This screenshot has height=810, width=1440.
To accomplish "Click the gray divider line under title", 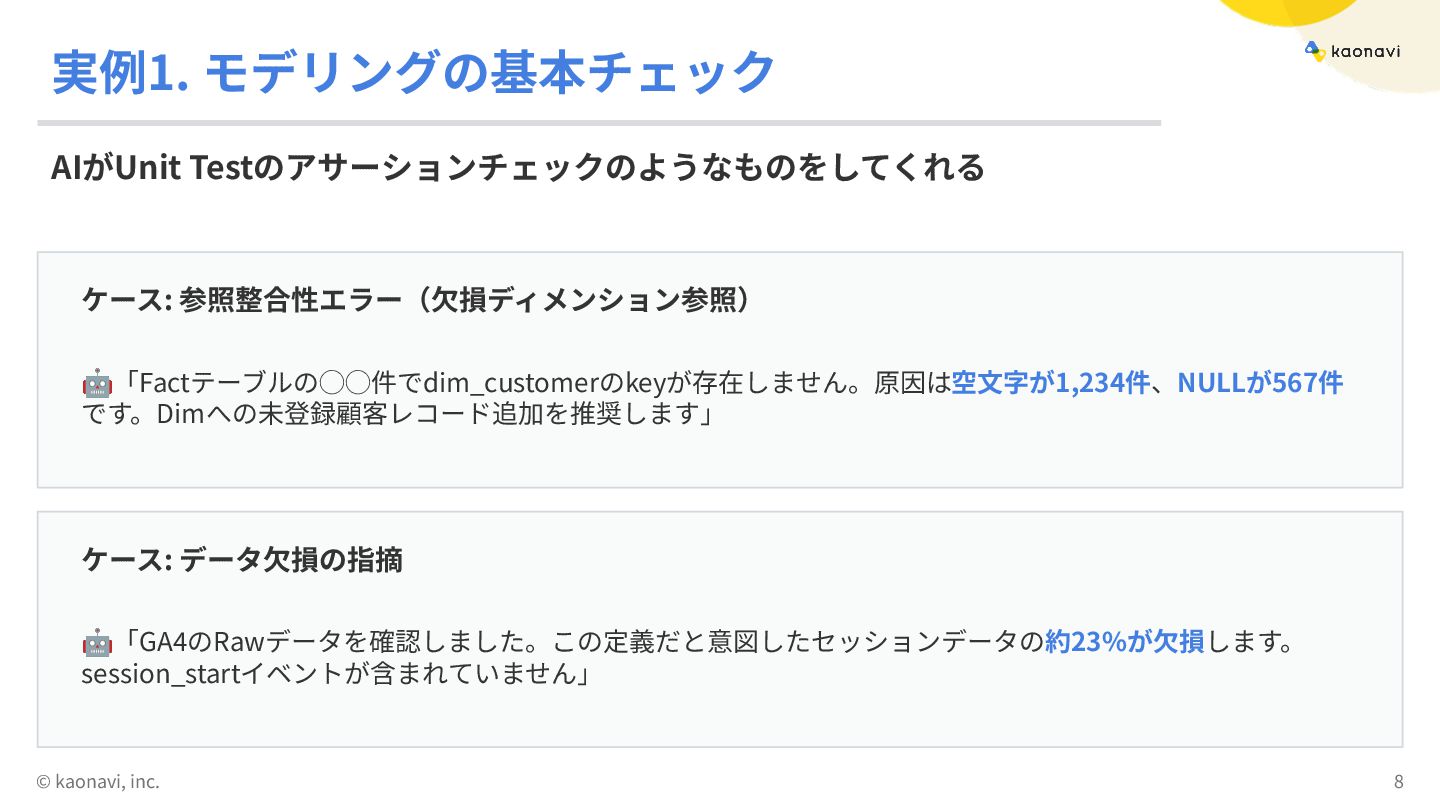I will 598,123.
